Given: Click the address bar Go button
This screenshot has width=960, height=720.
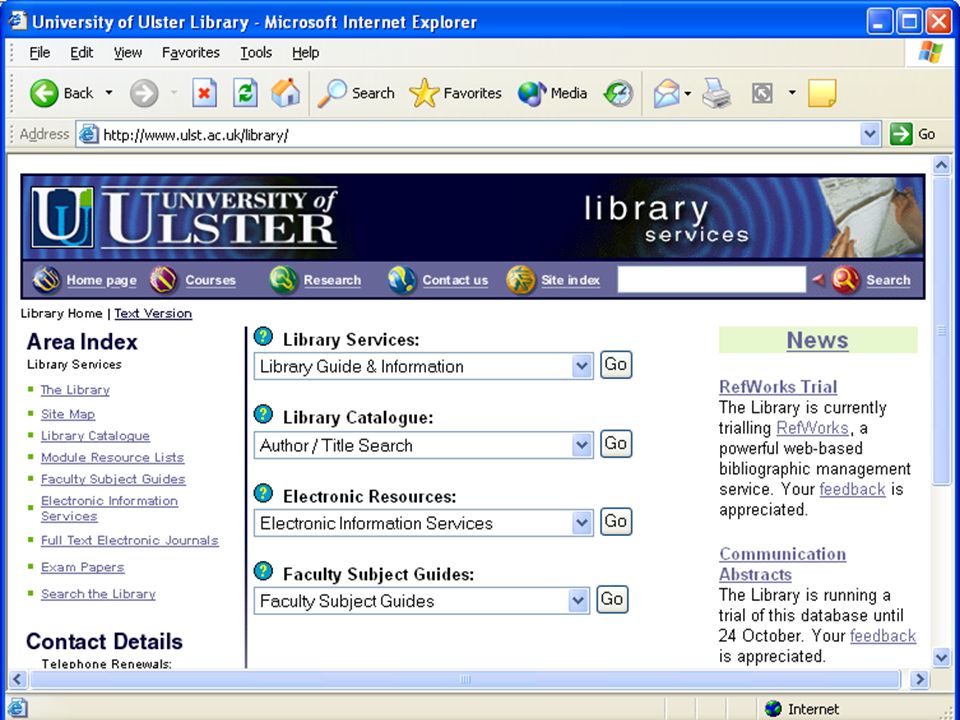Looking at the screenshot, I should (x=913, y=134).
